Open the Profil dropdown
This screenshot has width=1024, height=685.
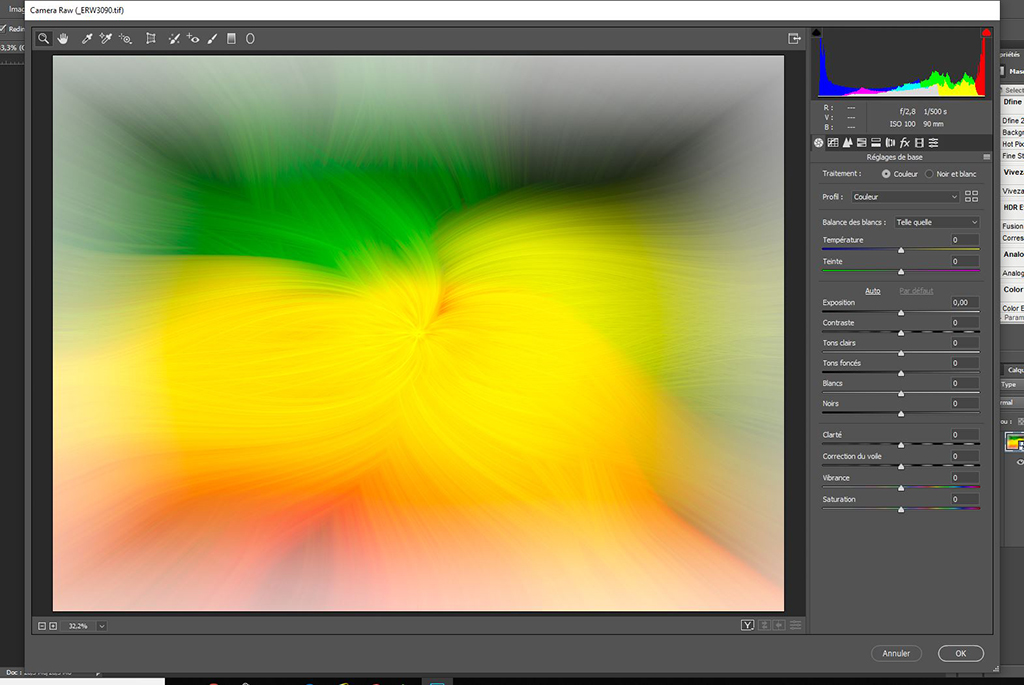point(905,197)
